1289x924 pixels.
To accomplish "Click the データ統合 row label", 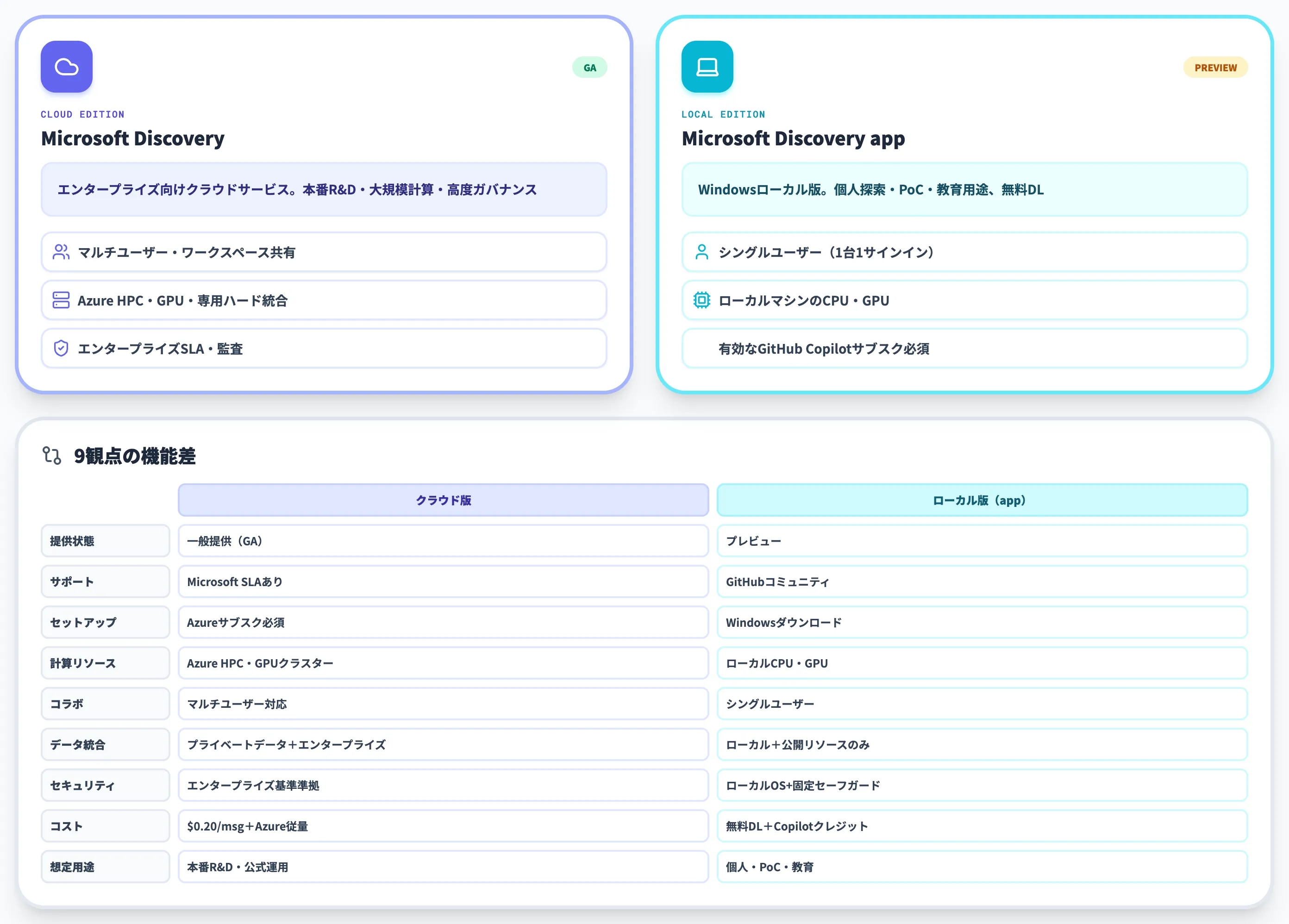I will pos(105,744).
